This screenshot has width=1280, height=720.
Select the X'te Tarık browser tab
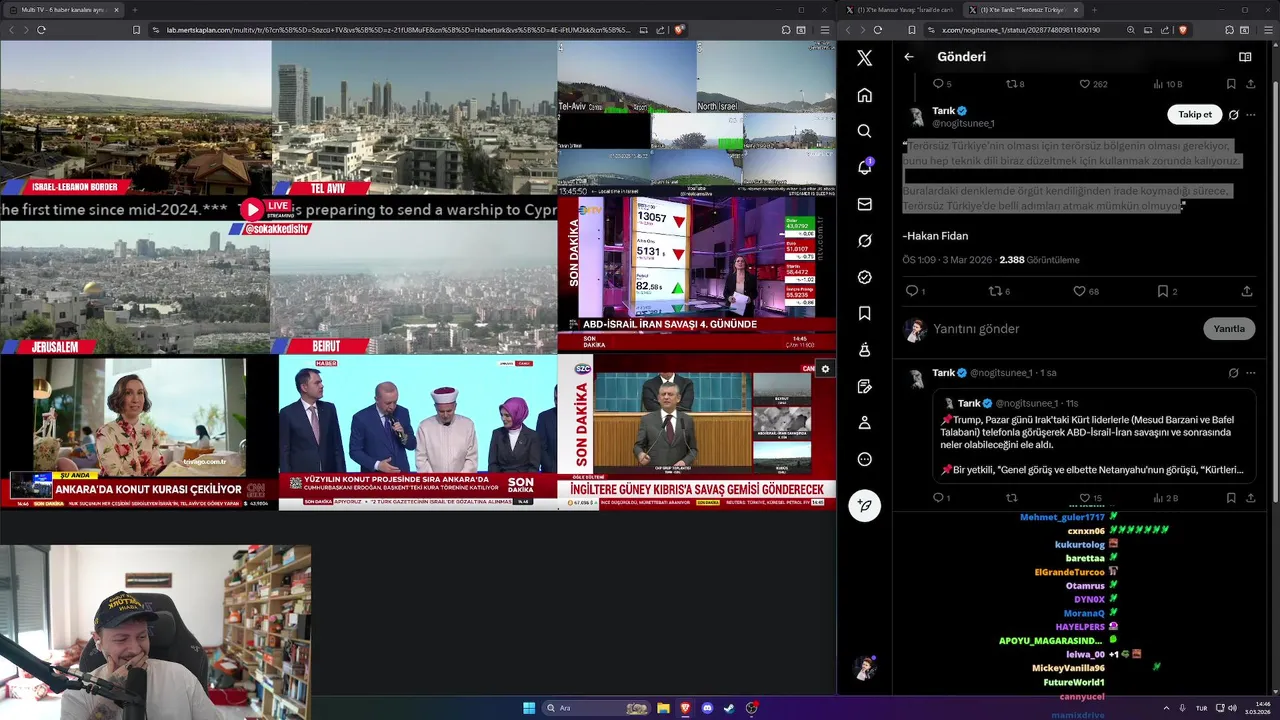pos(1022,10)
